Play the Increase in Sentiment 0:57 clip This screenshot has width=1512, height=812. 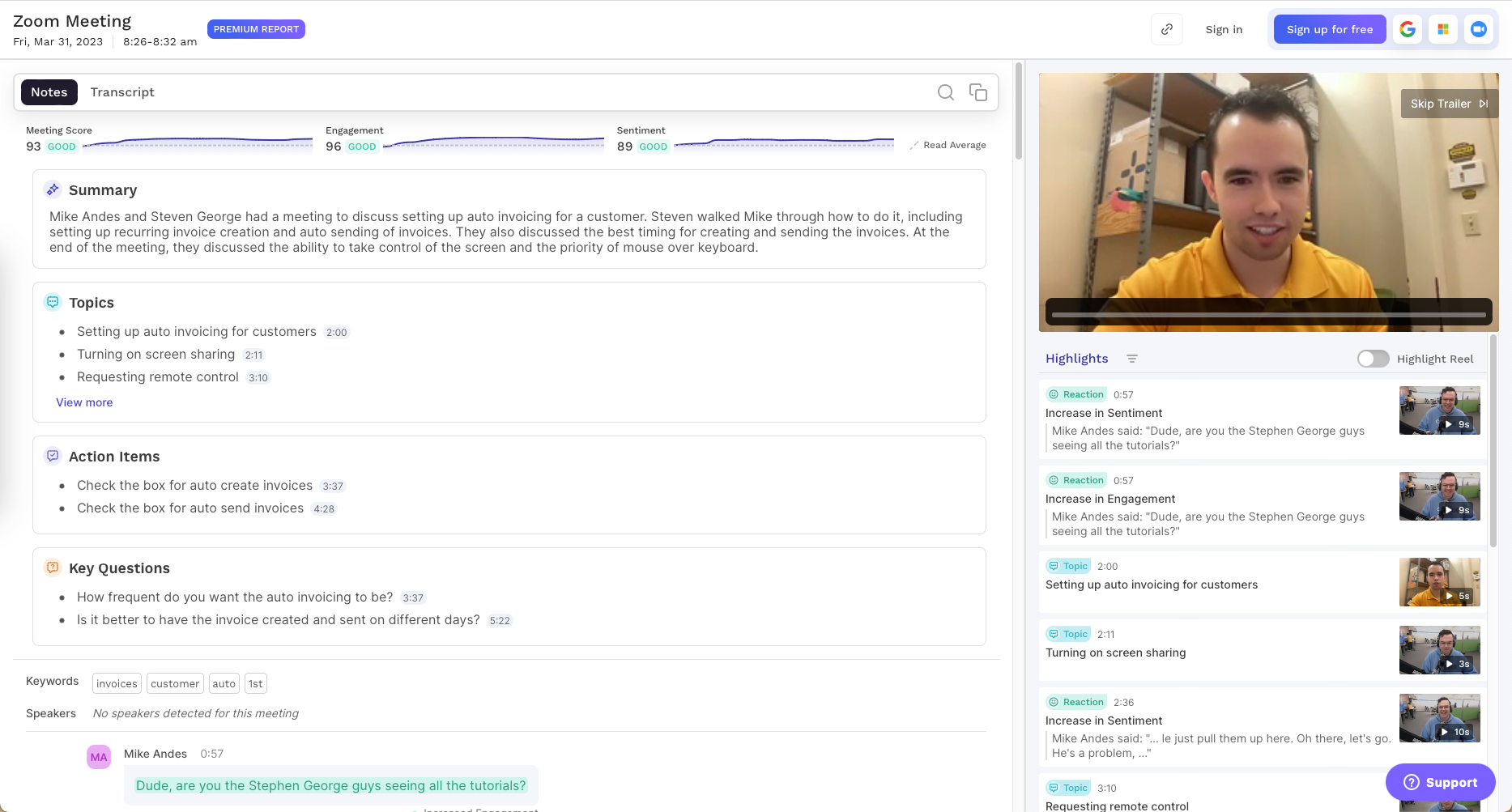(1440, 410)
